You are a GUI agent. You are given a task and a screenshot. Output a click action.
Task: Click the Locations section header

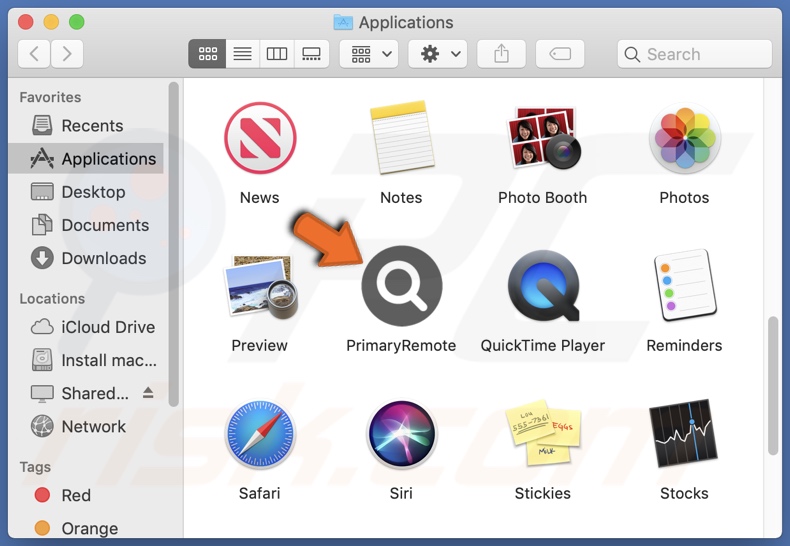pyautogui.click(x=52, y=299)
